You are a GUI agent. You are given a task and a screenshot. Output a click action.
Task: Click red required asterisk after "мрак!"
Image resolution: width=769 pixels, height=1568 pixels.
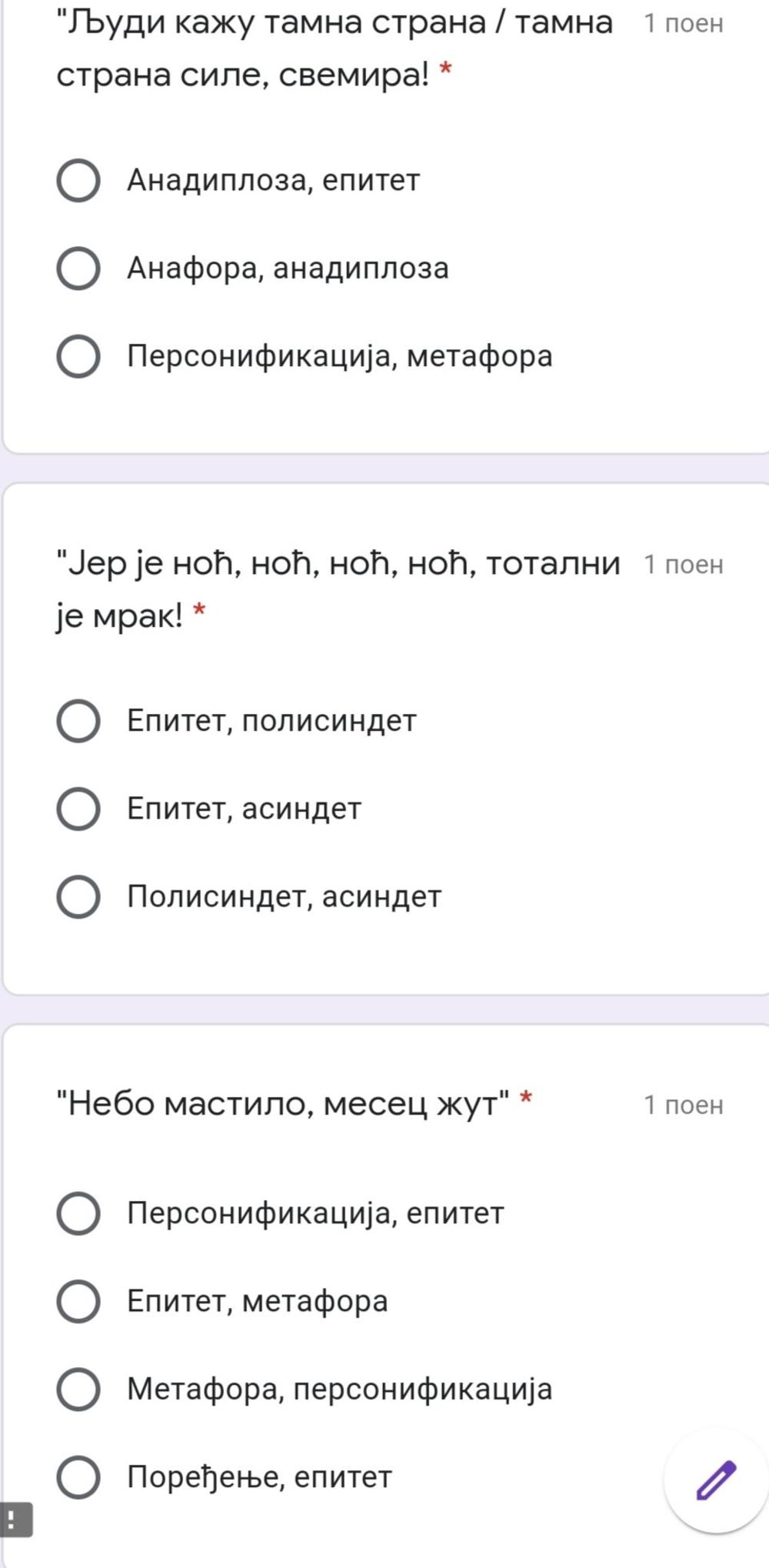199,612
